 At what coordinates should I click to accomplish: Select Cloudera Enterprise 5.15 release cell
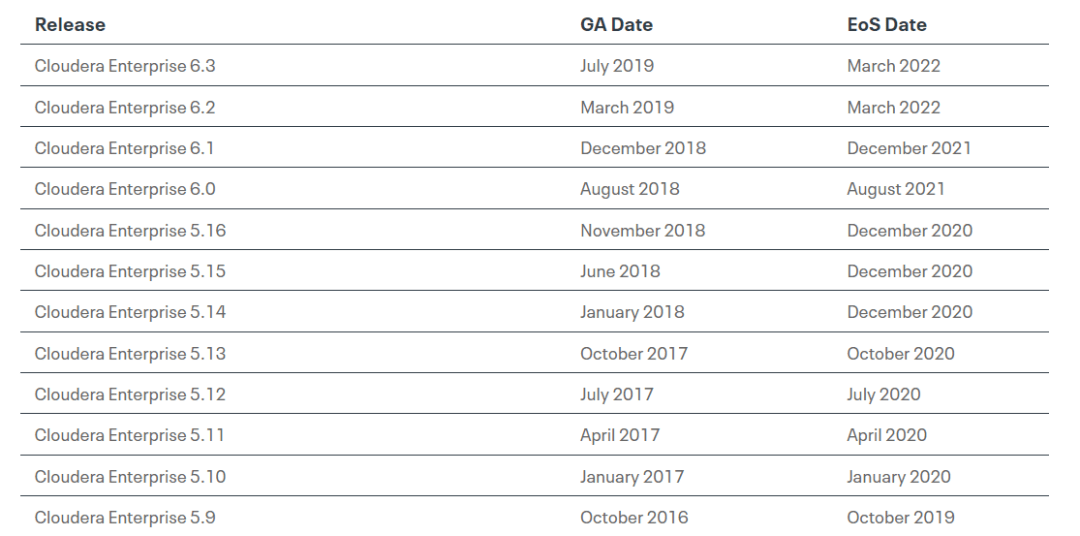click(x=130, y=271)
